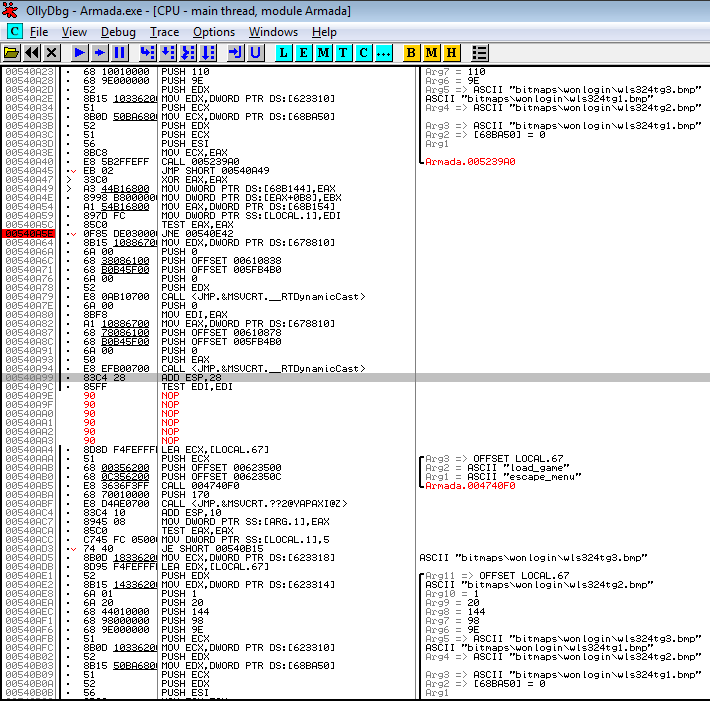Click the red Armada.004740F0 comment
The height and width of the screenshot is (701, 710).
point(470,485)
